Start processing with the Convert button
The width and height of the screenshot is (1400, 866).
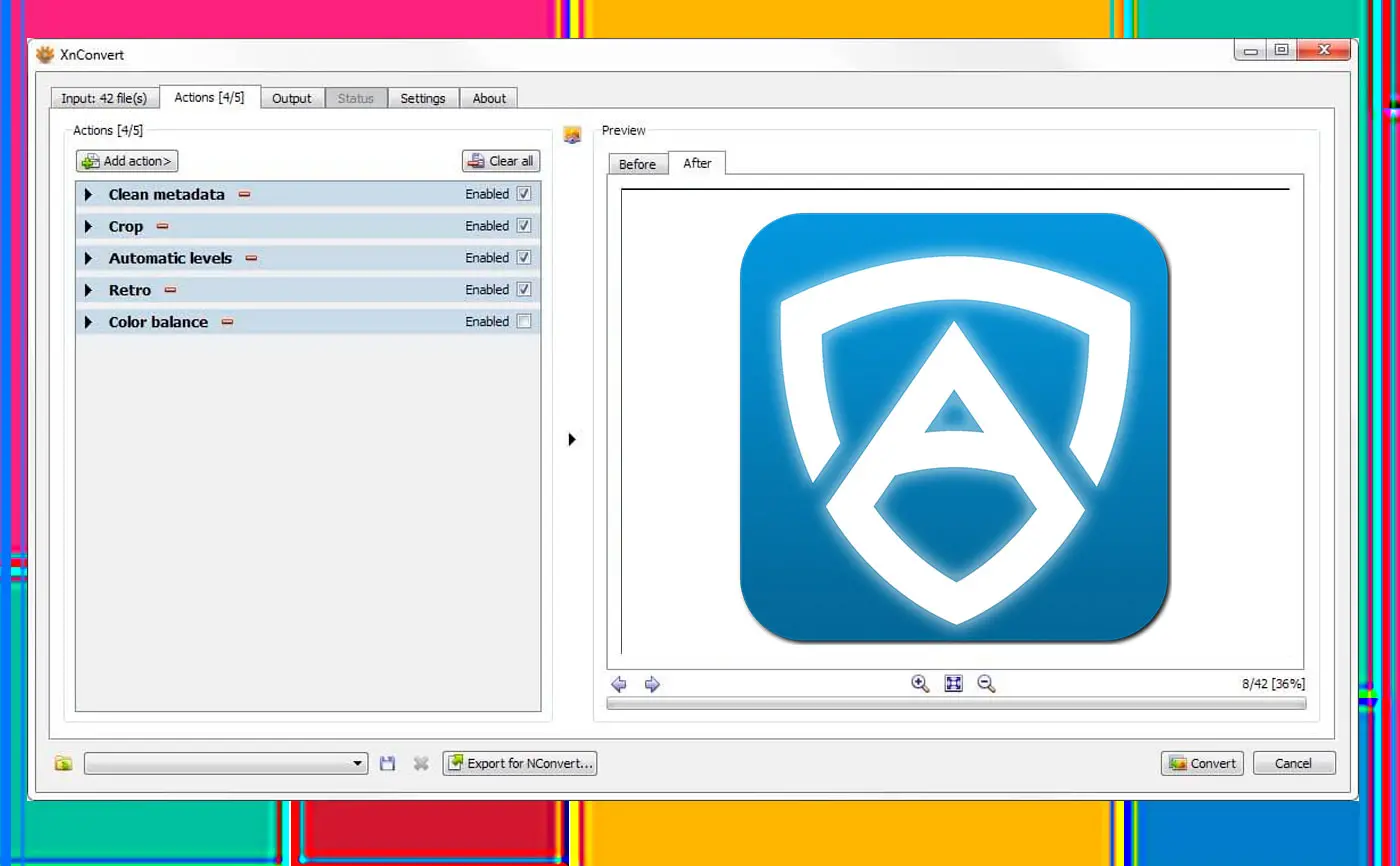1201,763
